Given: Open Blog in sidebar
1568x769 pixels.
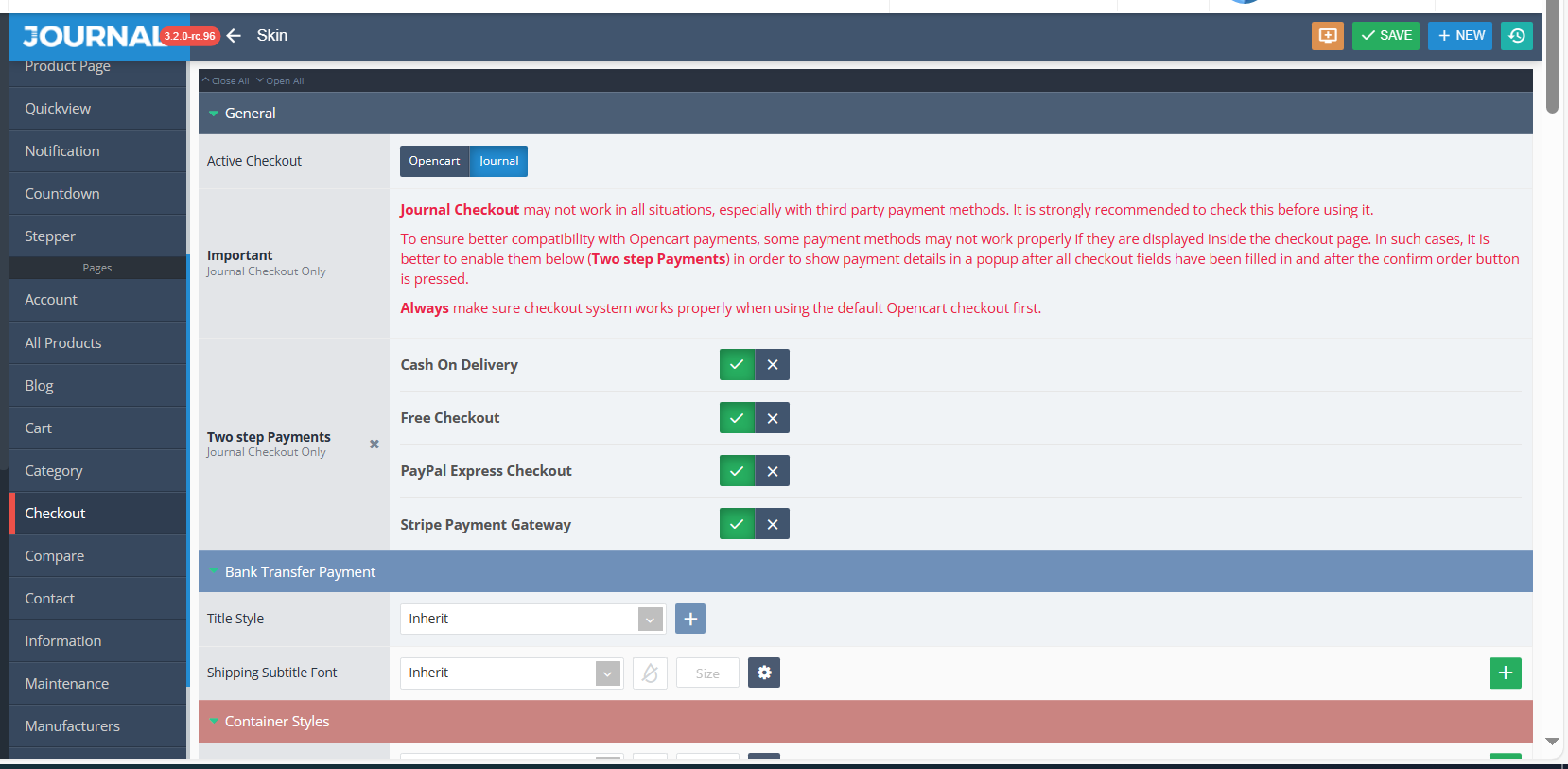Looking at the screenshot, I should tap(97, 386).
